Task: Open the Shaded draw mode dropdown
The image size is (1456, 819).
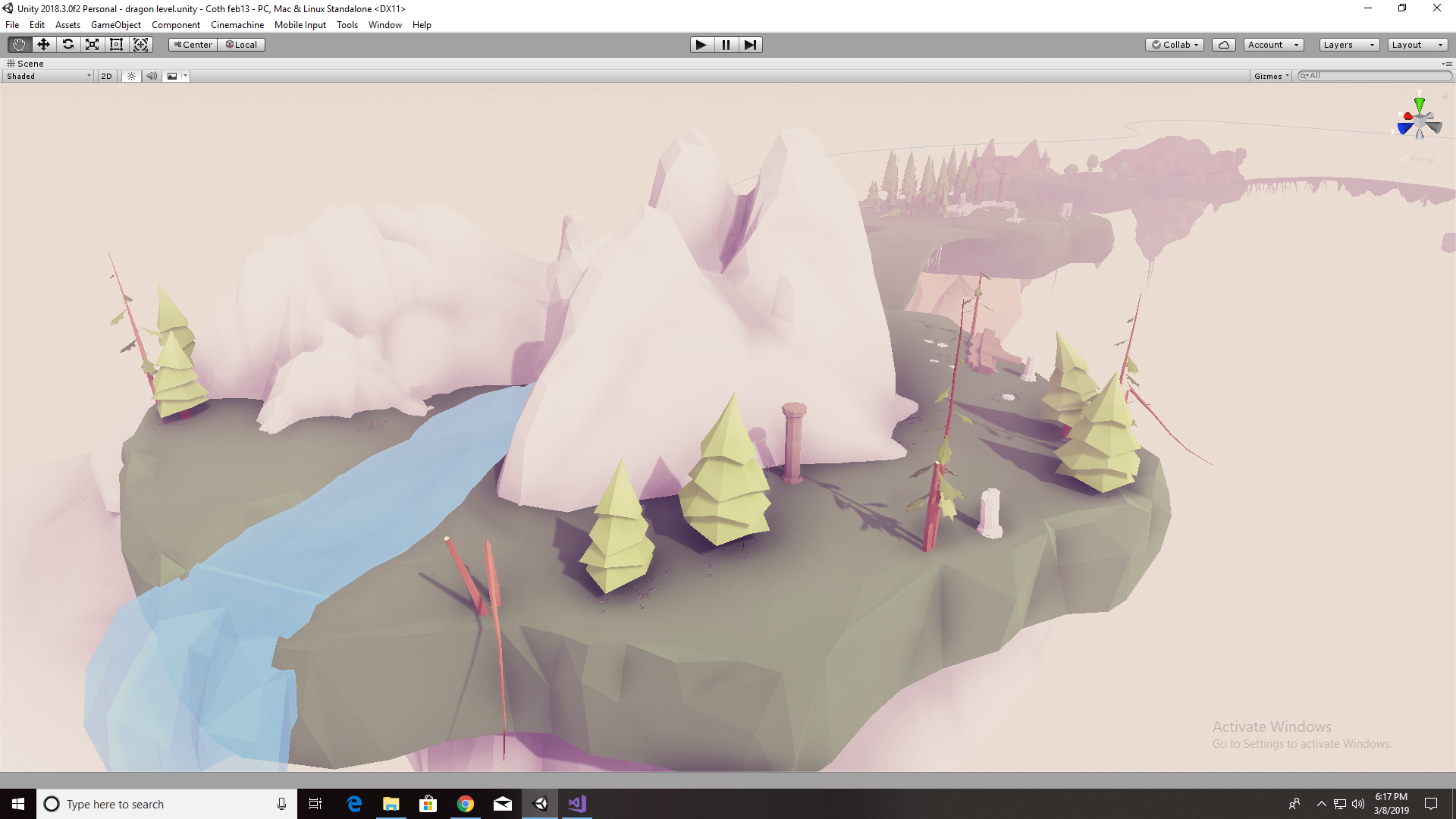Action: click(49, 76)
